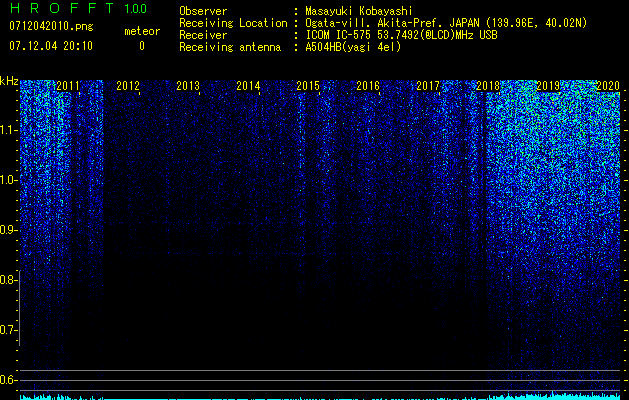Click the 2013 time marker
629x400 pixels.
[x=188, y=86]
